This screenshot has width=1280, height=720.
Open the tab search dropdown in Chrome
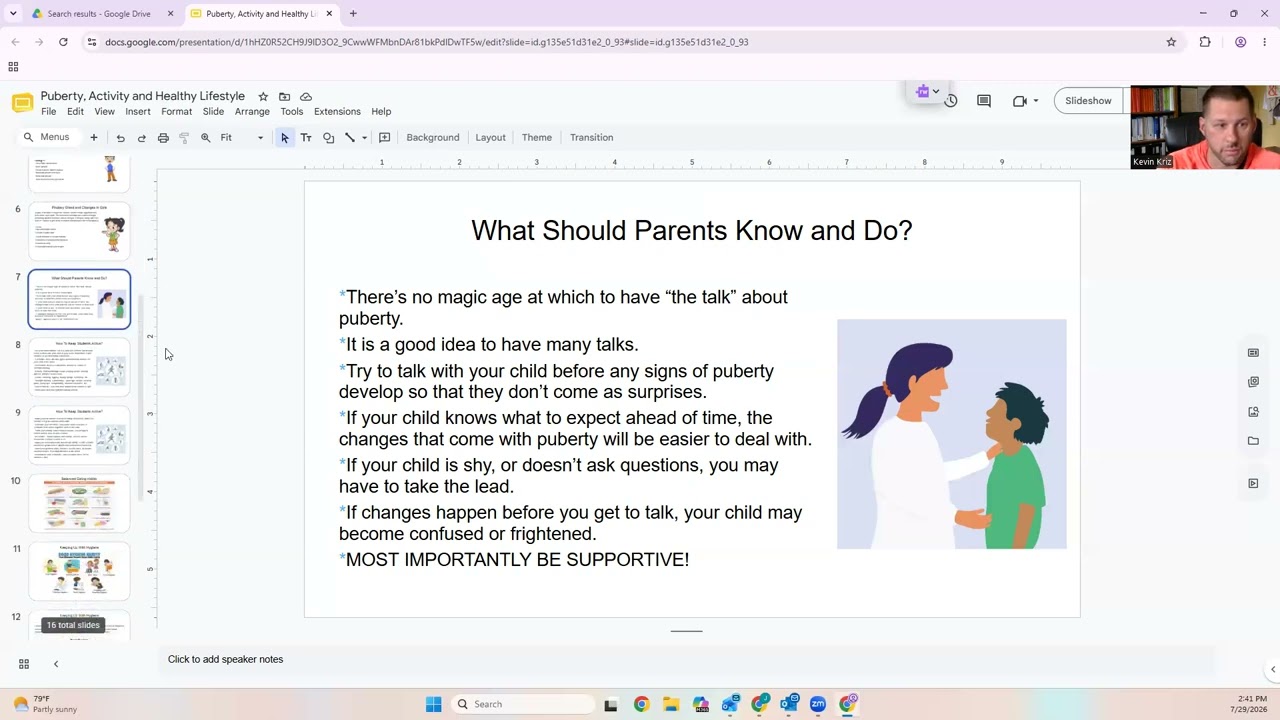pyautogui.click(x=13, y=14)
